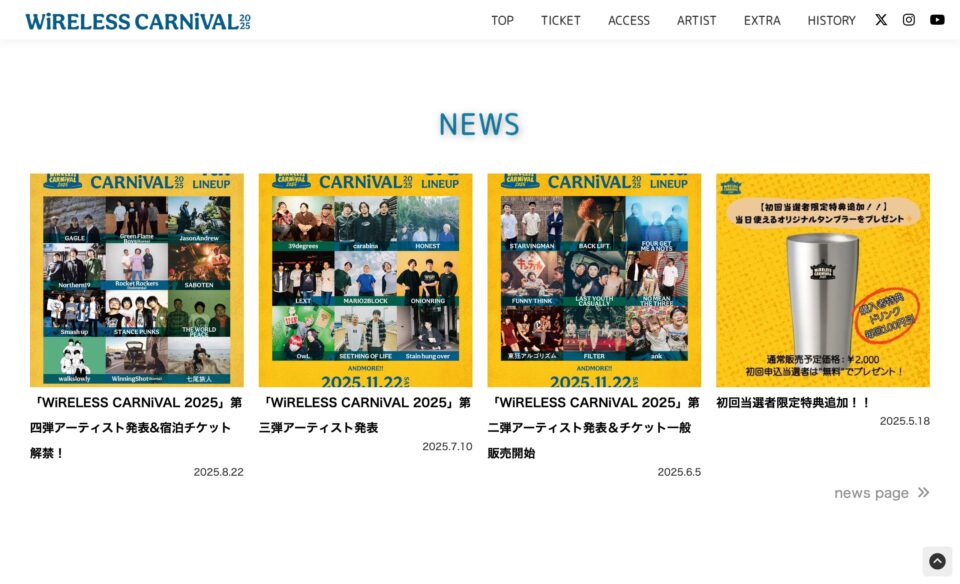Open the Instagram social link
Viewport: 960px width, 584px height.
(x=909, y=20)
